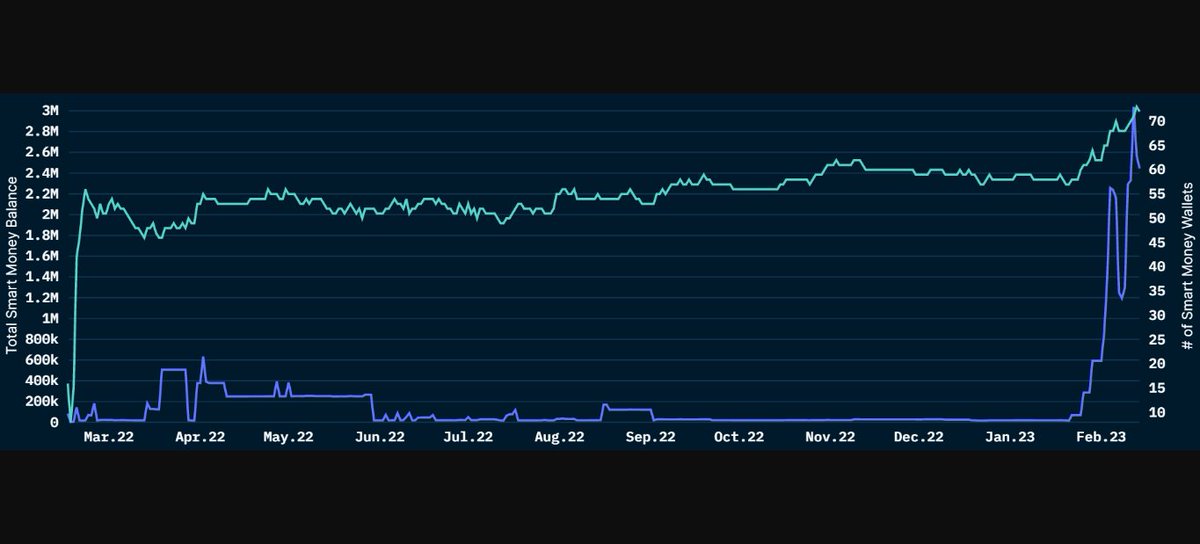Click the blue line dip in mid Feb.23

[x=1121, y=297]
